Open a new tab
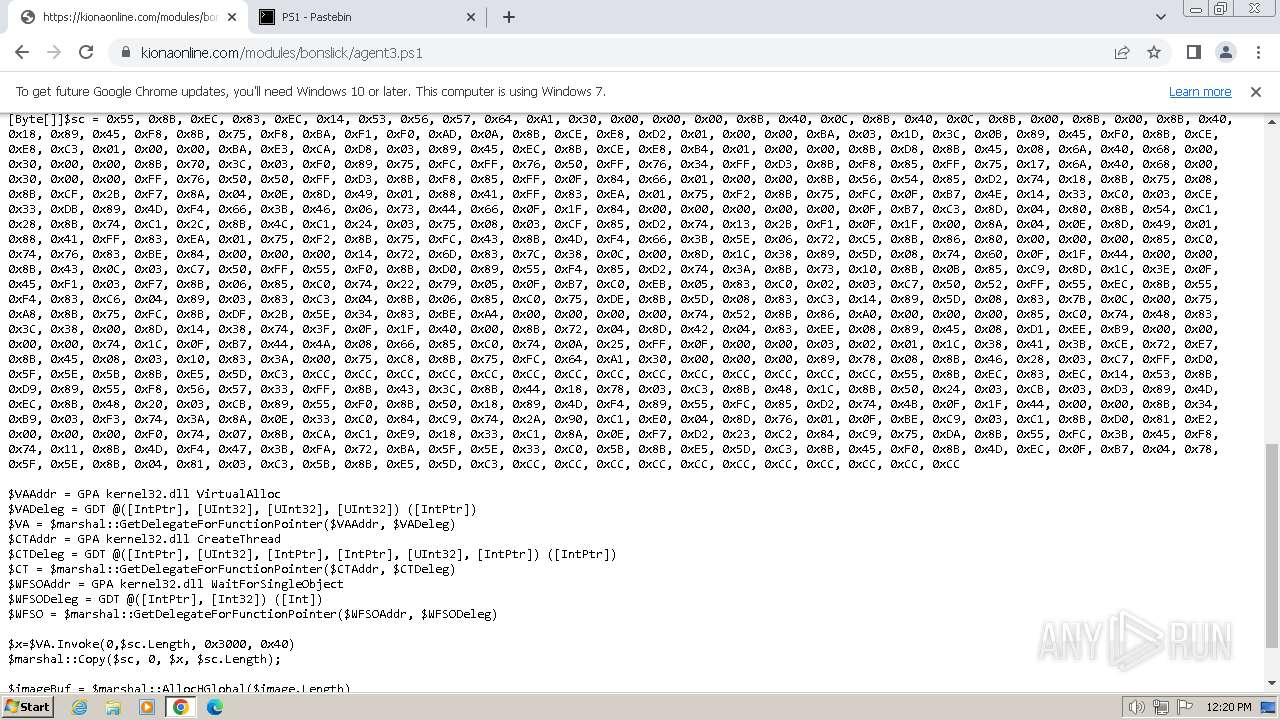The width and height of the screenshot is (1280, 720). 509,17
